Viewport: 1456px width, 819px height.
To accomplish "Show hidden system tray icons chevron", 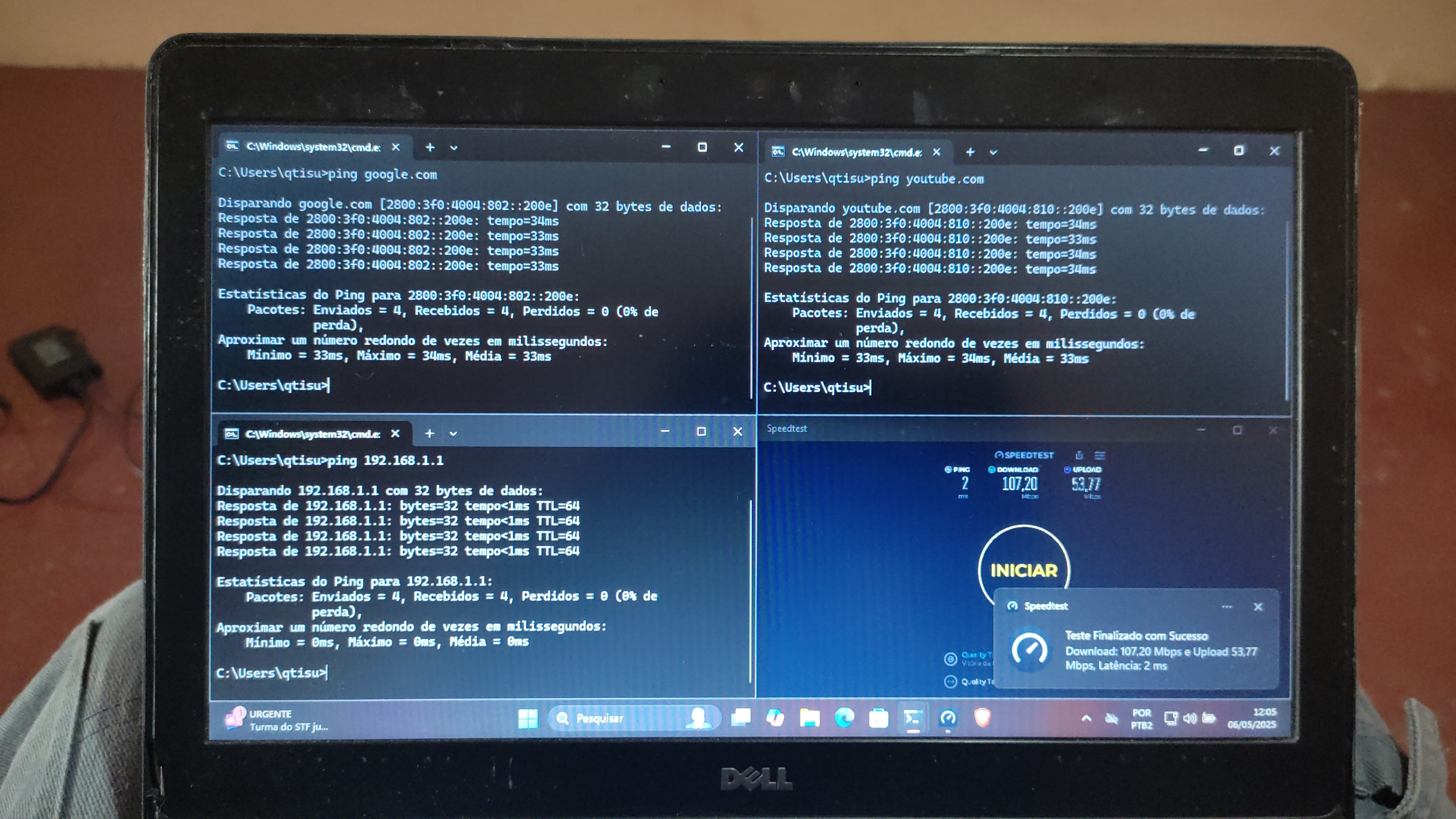I will click(1086, 719).
